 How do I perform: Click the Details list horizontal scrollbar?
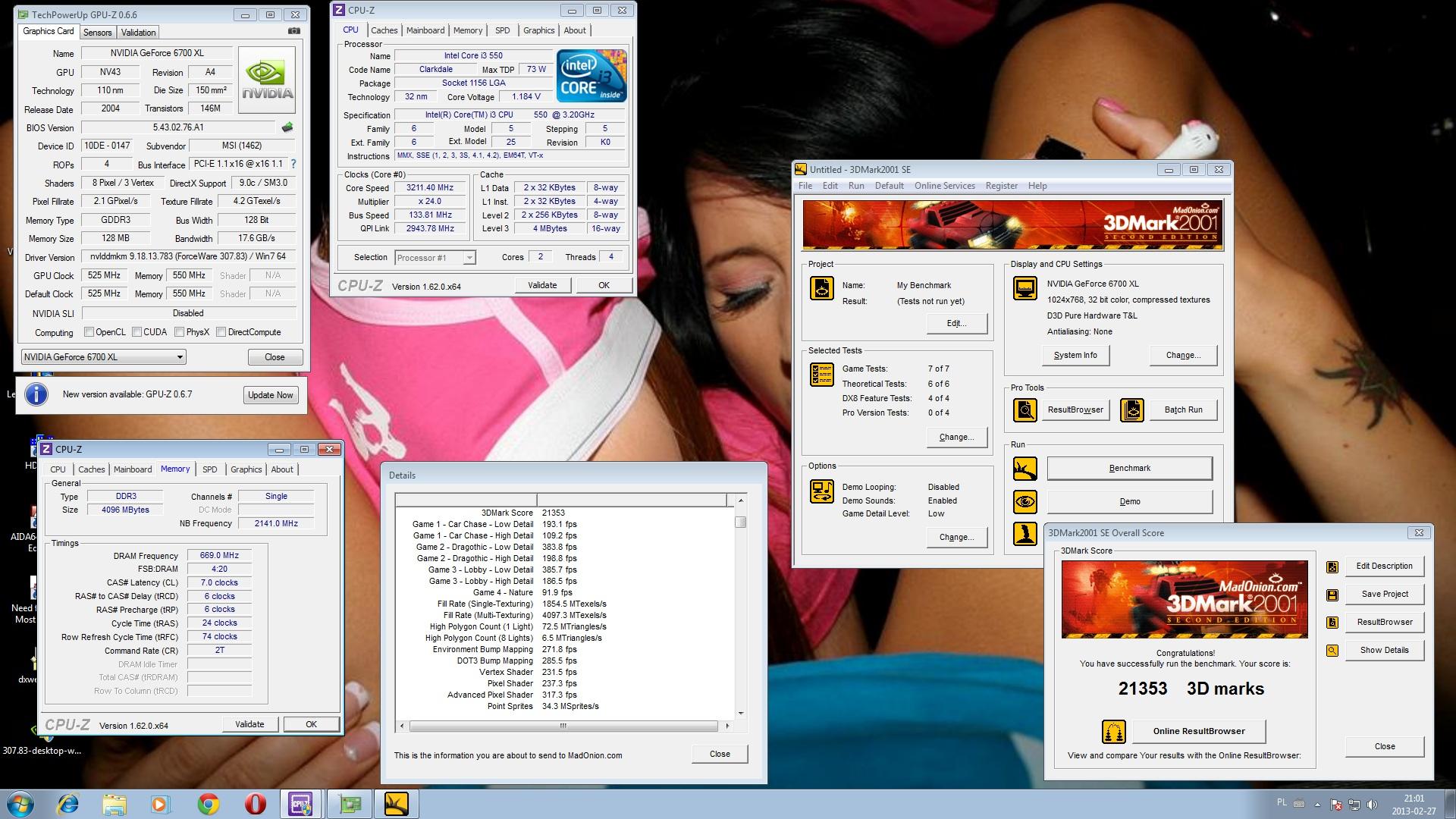tap(563, 726)
